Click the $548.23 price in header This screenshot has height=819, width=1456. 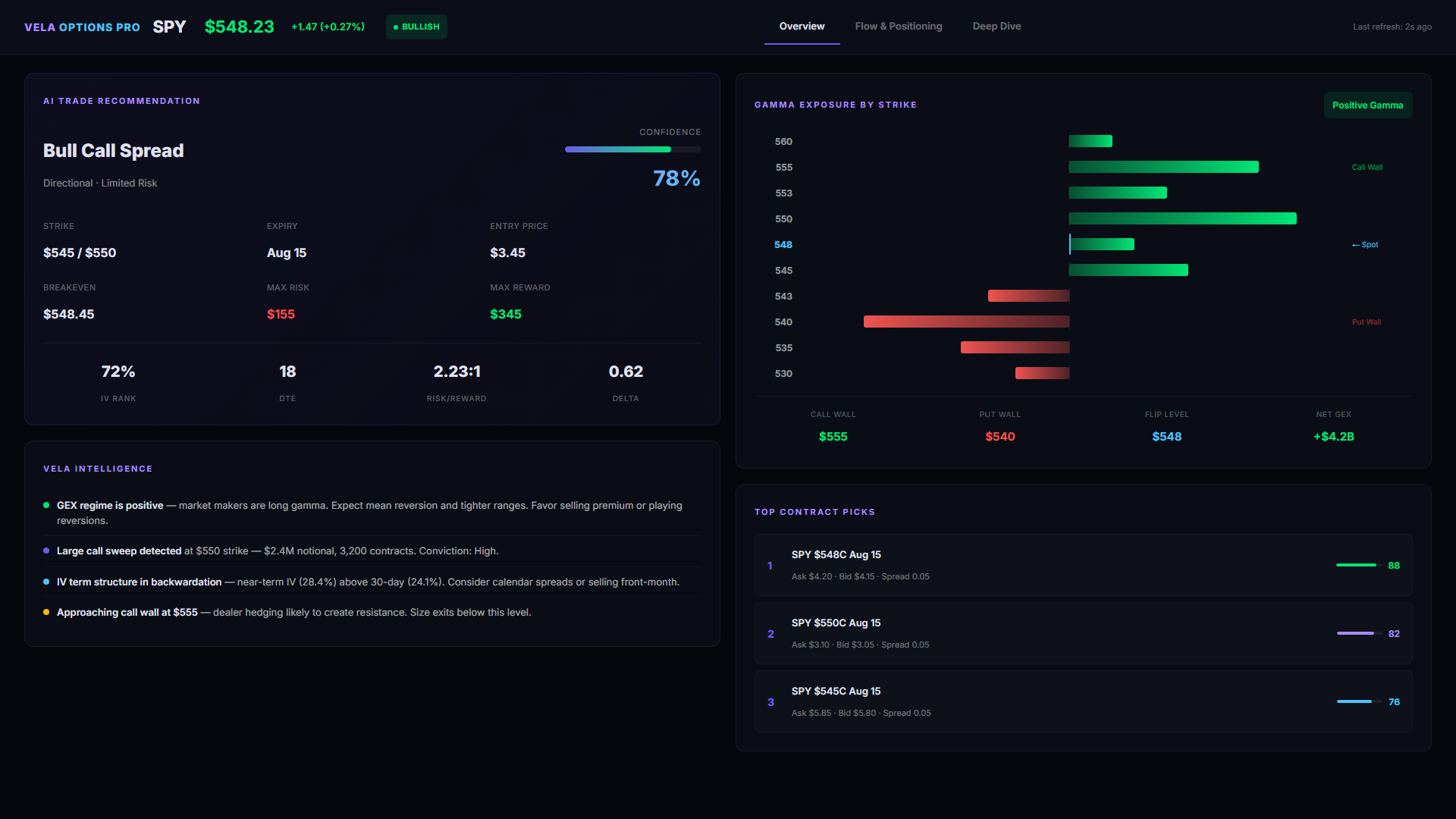coord(240,27)
